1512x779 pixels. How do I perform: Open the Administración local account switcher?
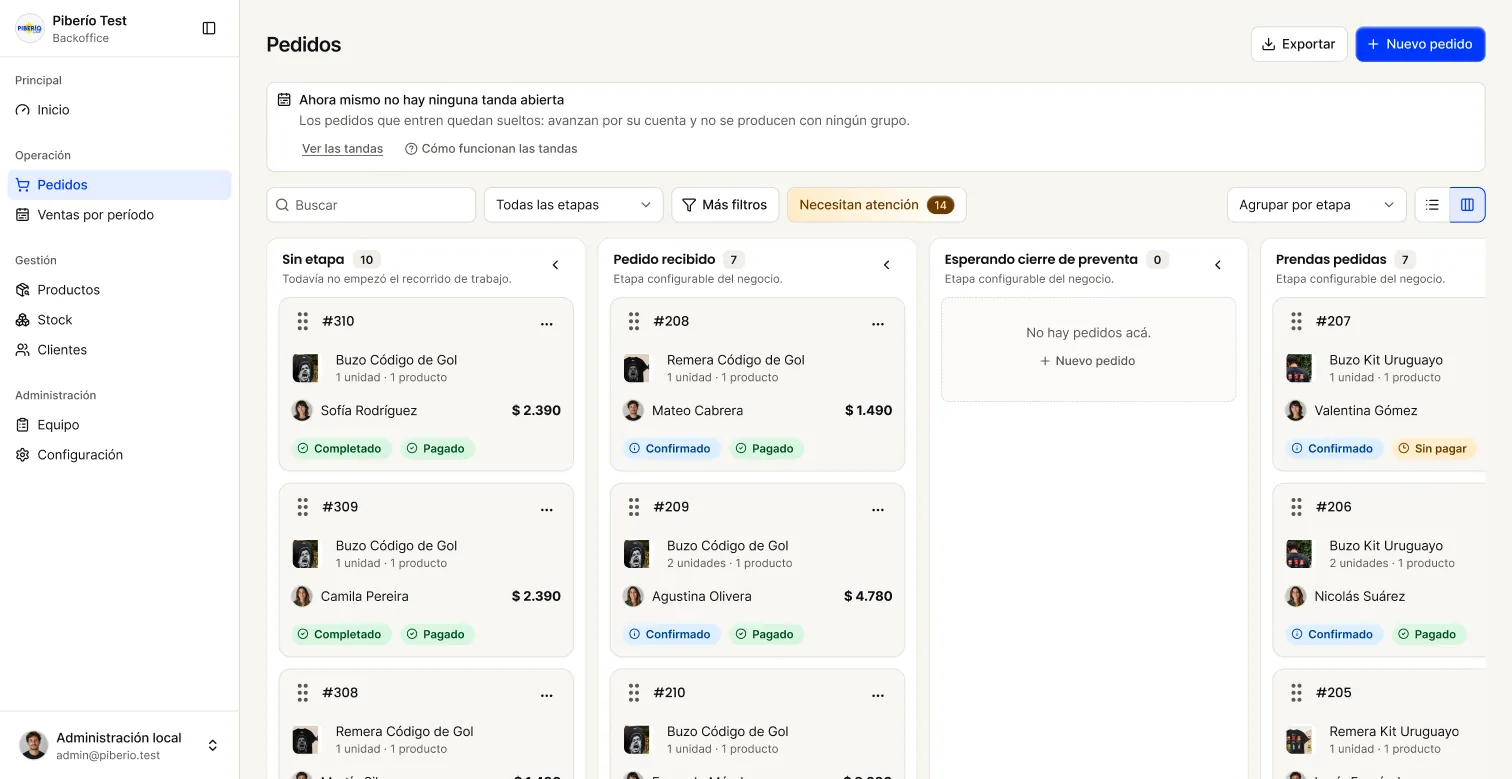(120, 745)
